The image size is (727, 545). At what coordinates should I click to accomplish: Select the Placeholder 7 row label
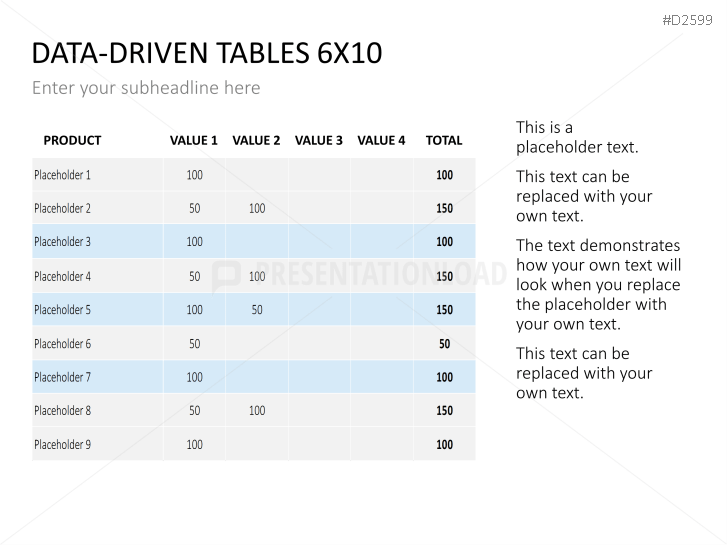click(x=63, y=377)
